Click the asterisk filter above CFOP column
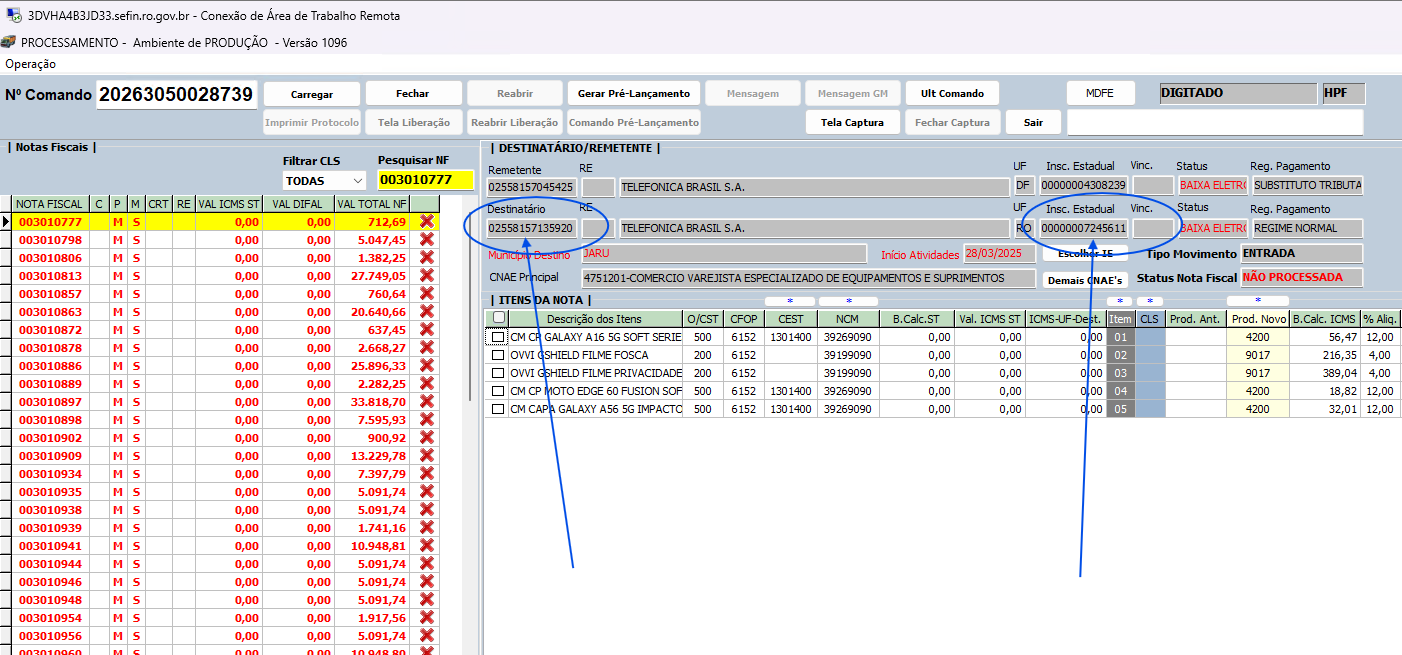The width and height of the screenshot is (1402, 655). tap(789, 301)
